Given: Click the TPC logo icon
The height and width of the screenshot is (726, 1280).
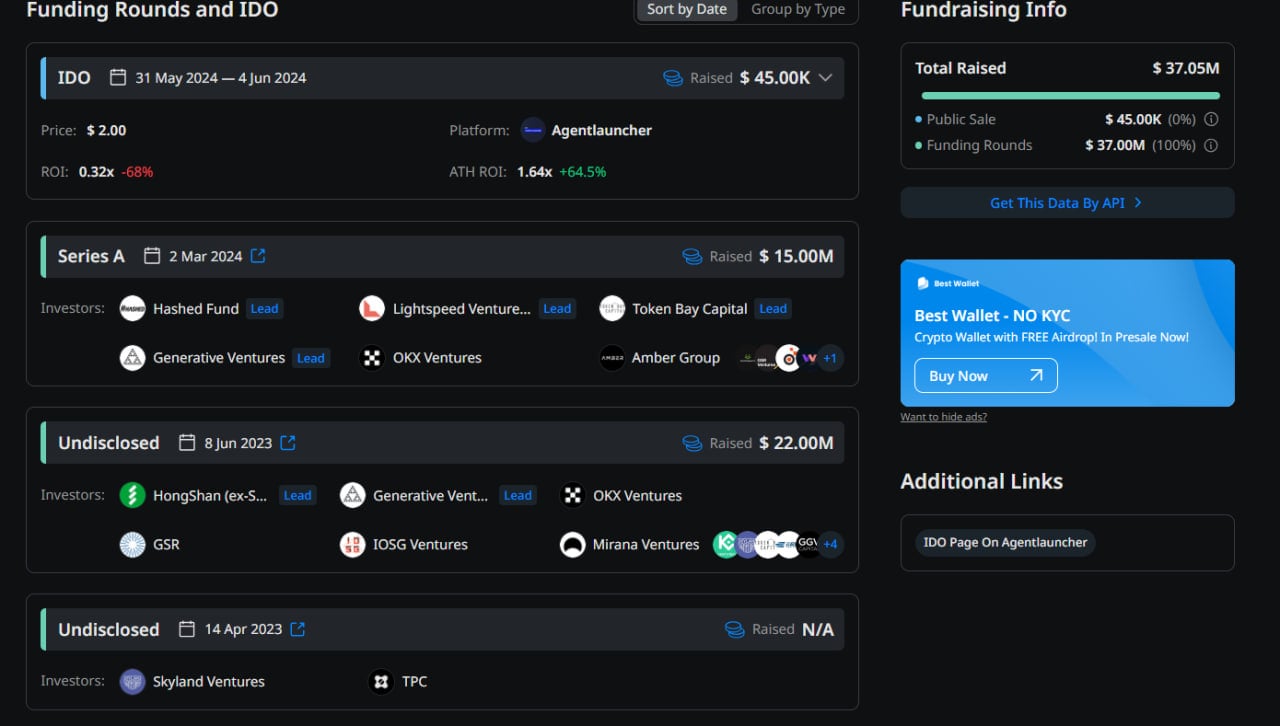Looking at the screenshot, I should point(380,681).
